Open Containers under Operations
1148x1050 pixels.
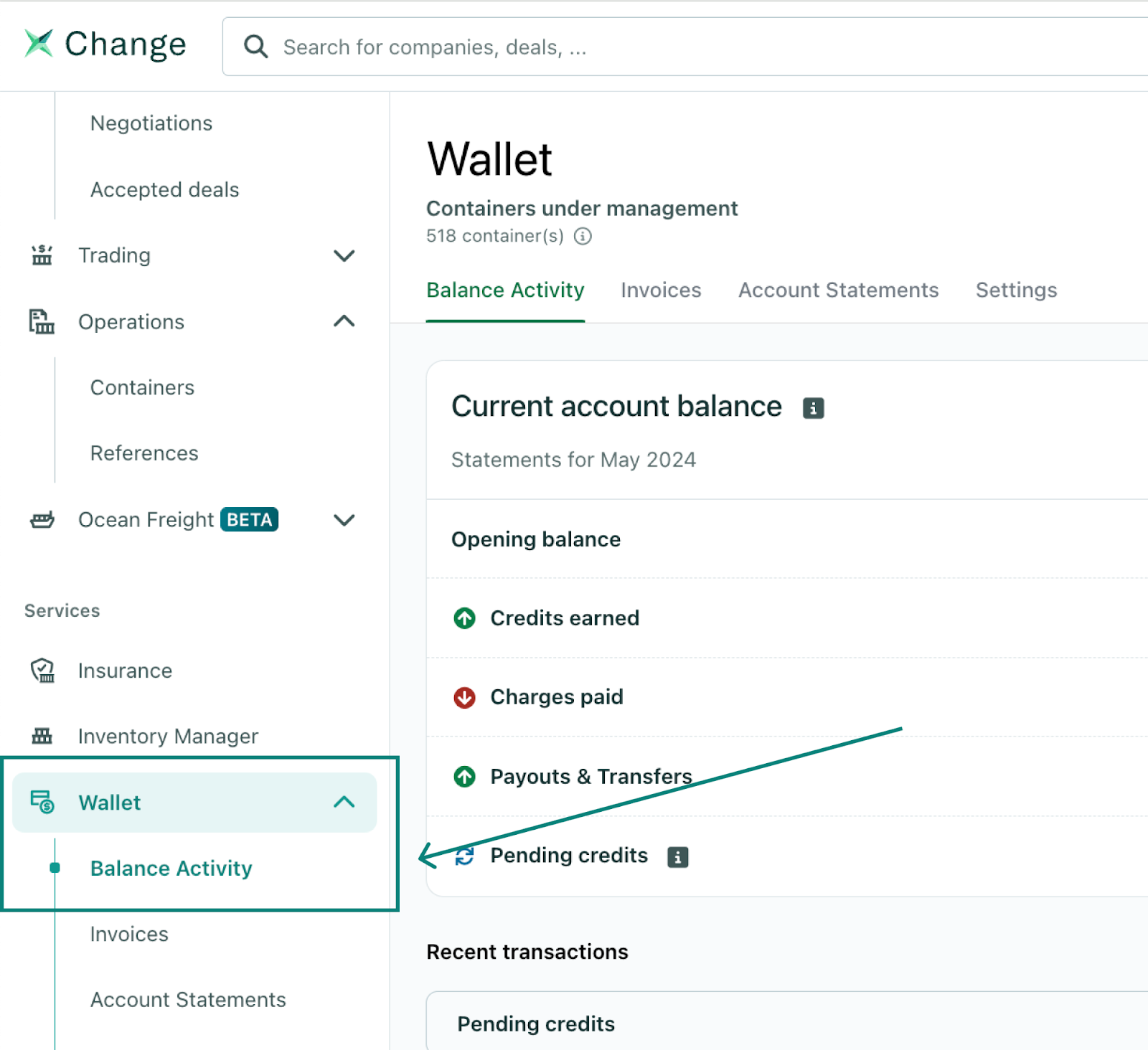coord(142,387)
